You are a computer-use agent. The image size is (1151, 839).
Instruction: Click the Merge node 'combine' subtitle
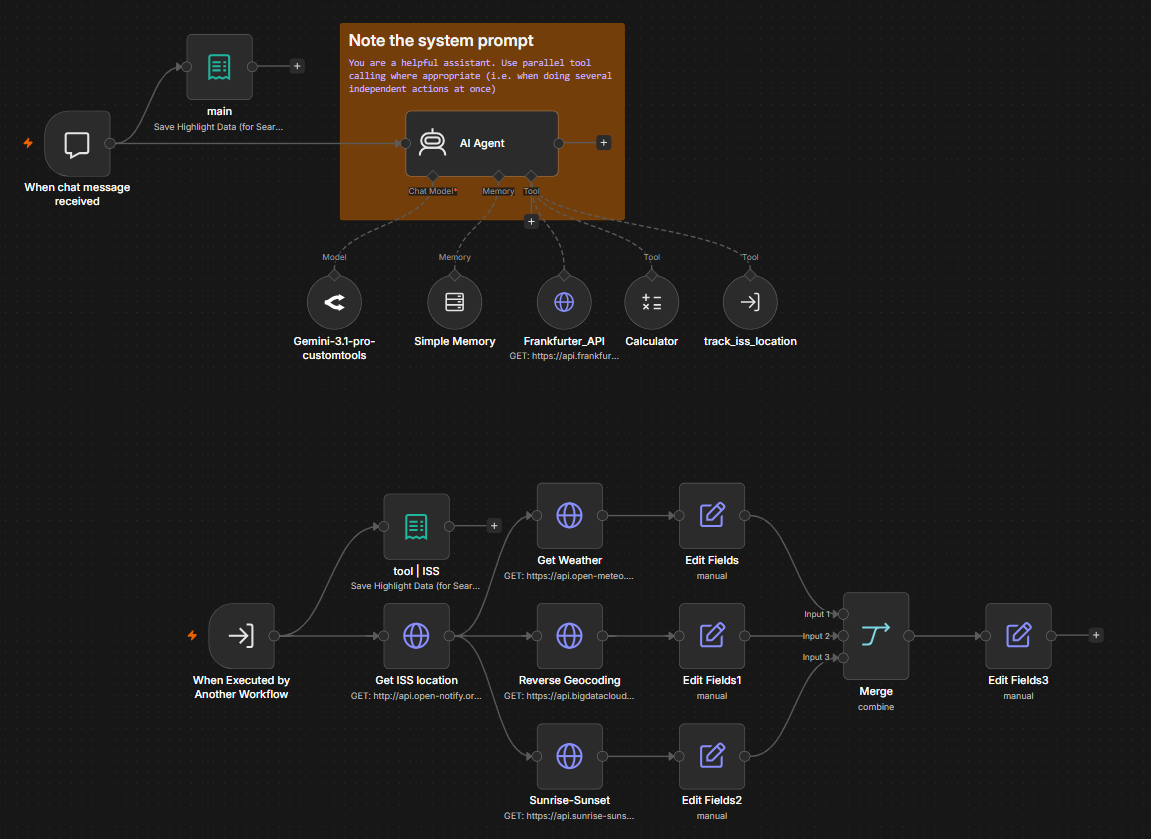[x=876, y=707]
